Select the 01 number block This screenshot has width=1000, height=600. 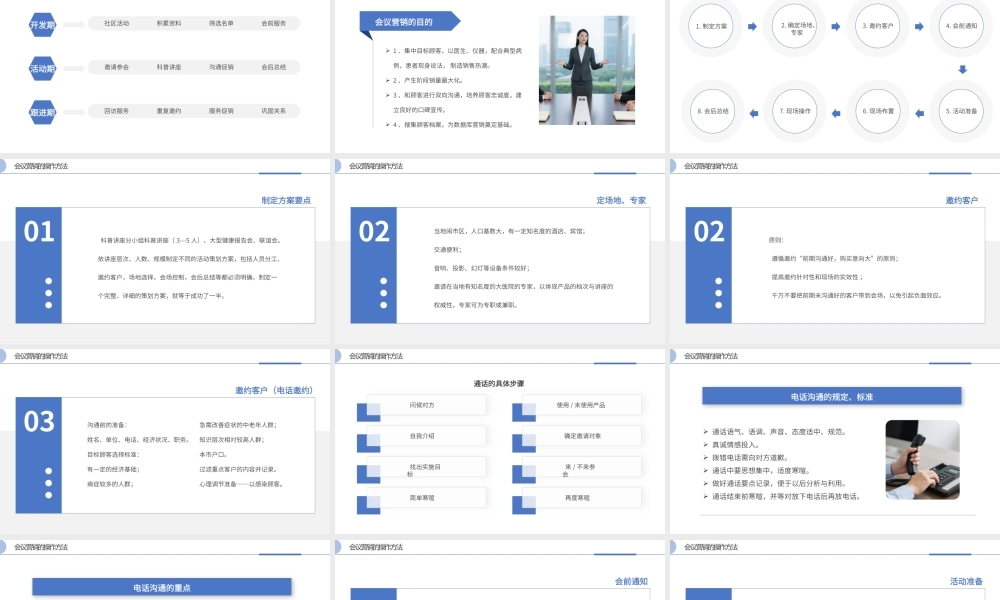[x=39, y=265]
